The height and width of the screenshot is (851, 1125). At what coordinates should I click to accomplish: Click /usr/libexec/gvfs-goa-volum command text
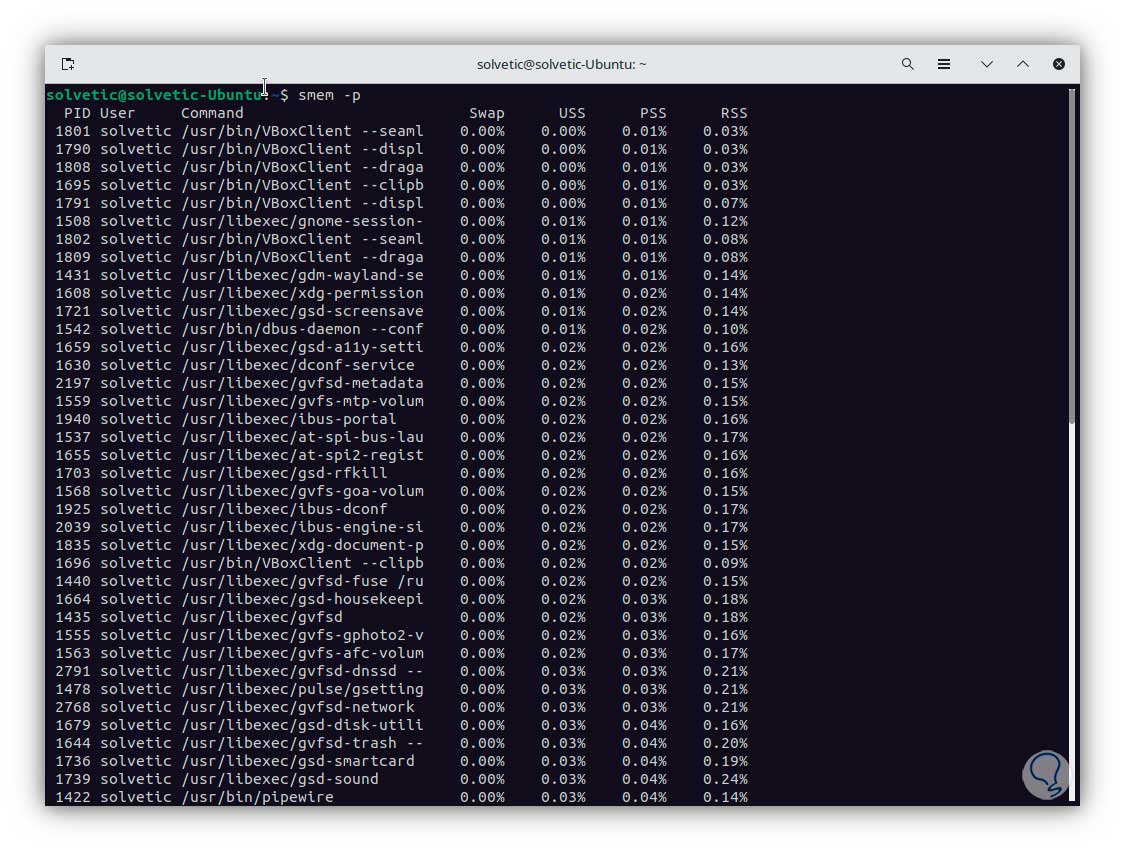pos(302,491)
